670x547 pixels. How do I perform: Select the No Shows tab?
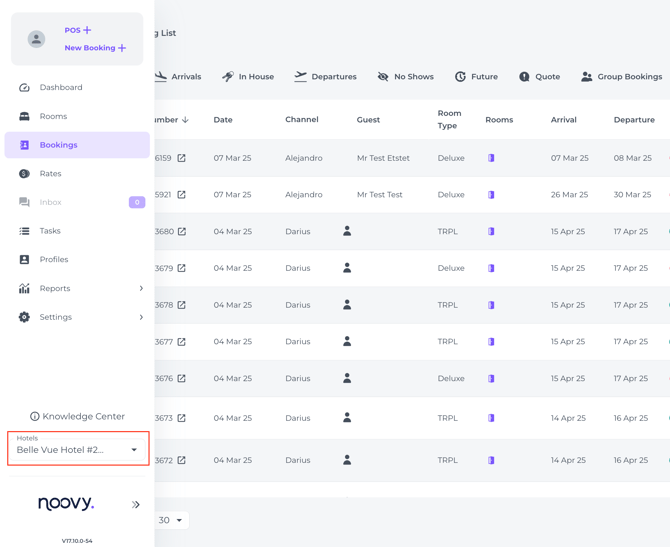tap(406, 76)
